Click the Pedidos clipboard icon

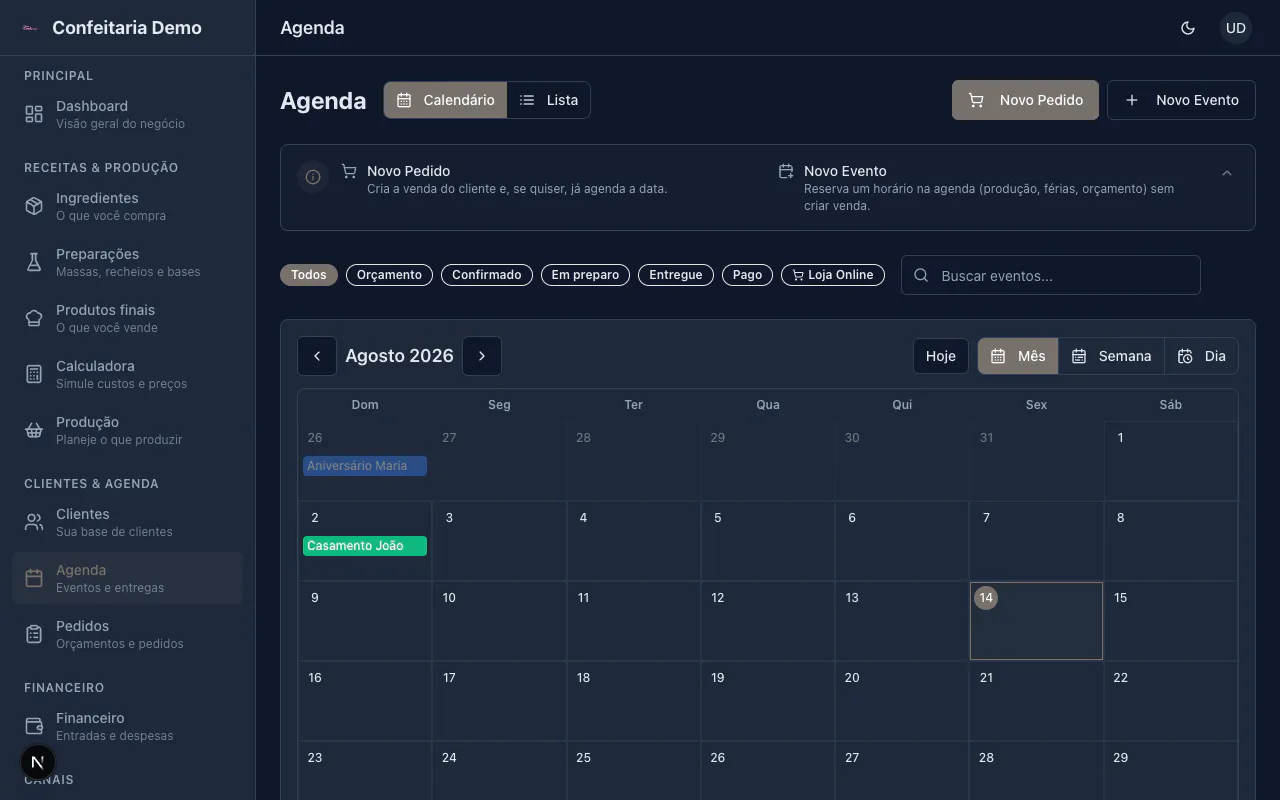pyautogui.click(x=34, y=634)
